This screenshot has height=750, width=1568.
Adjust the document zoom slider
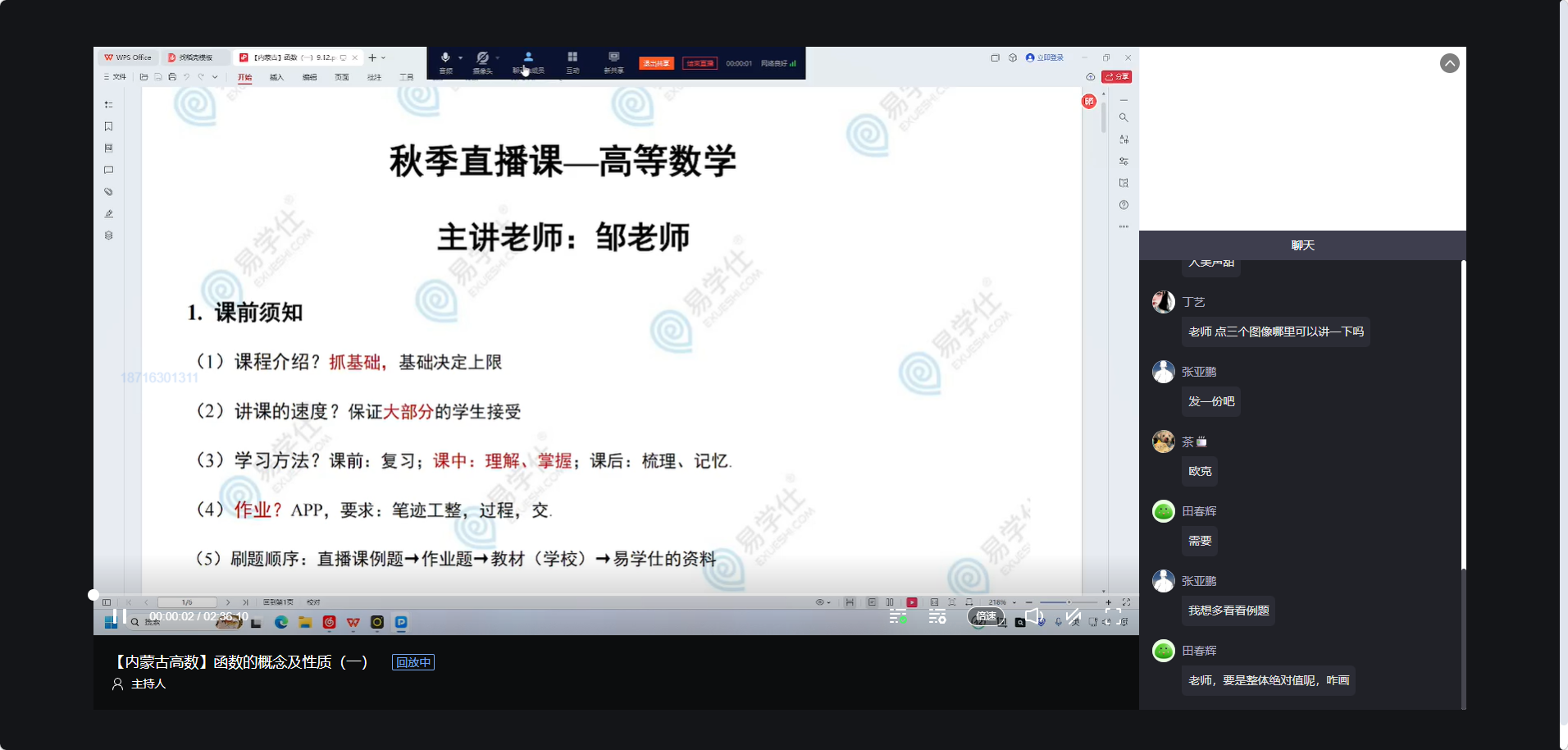tap(1068, 602)
